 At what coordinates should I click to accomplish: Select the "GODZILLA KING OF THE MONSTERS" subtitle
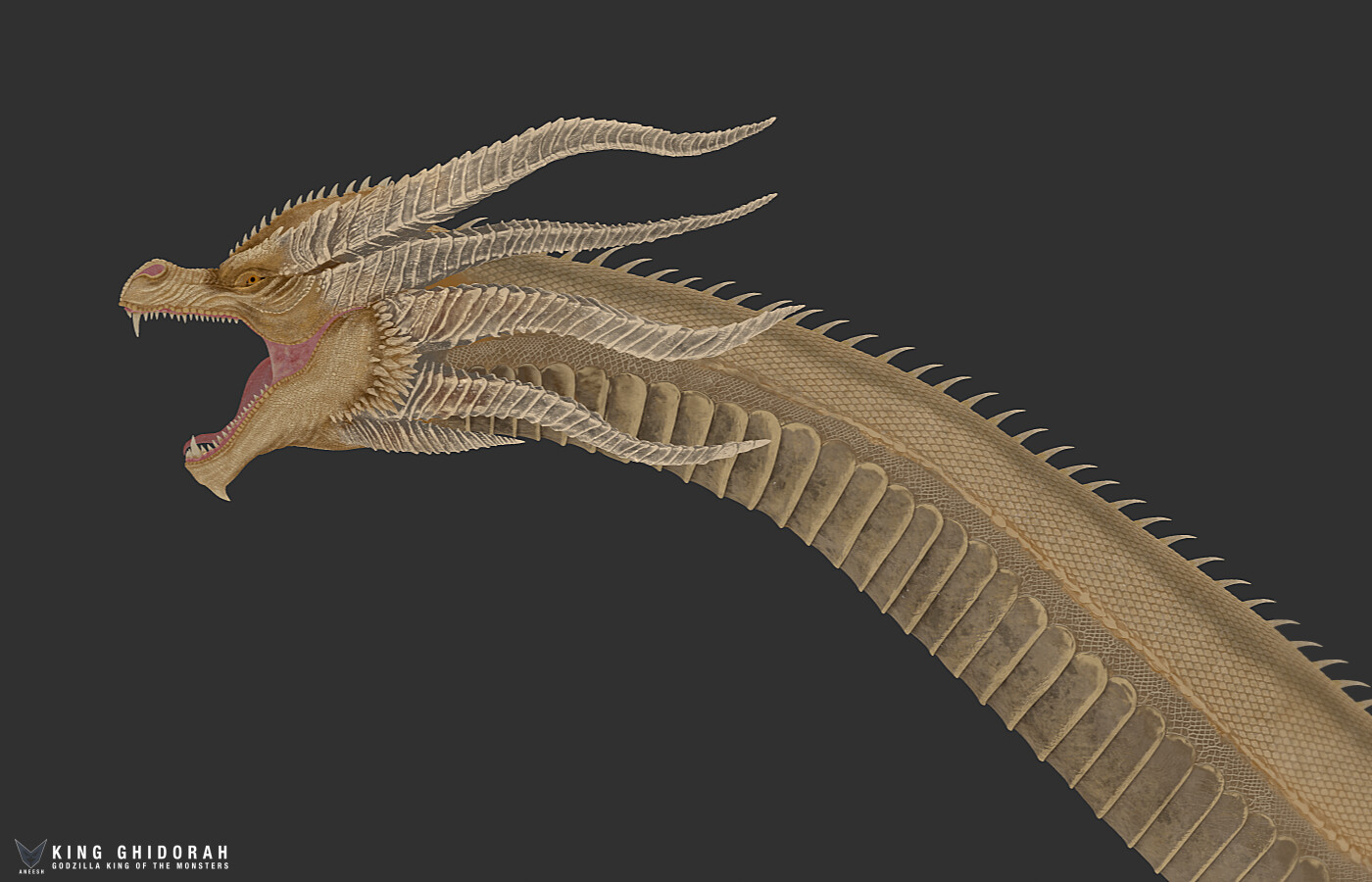pyautogui.click(x=140, y=866)
